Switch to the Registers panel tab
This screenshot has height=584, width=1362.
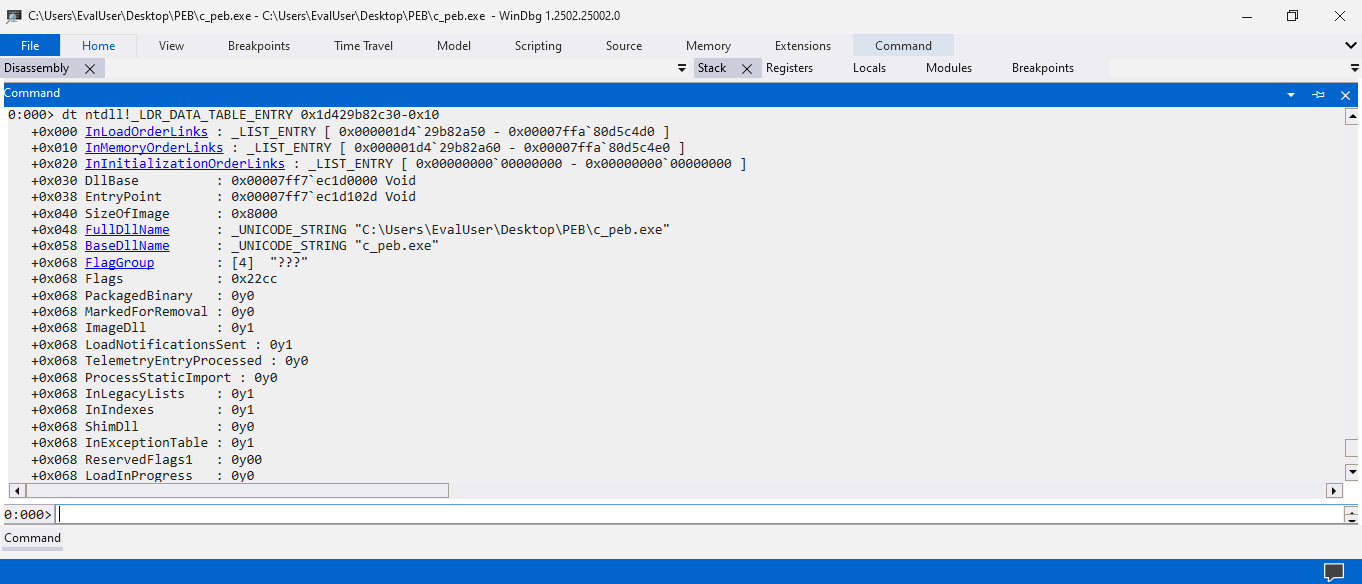789,68
